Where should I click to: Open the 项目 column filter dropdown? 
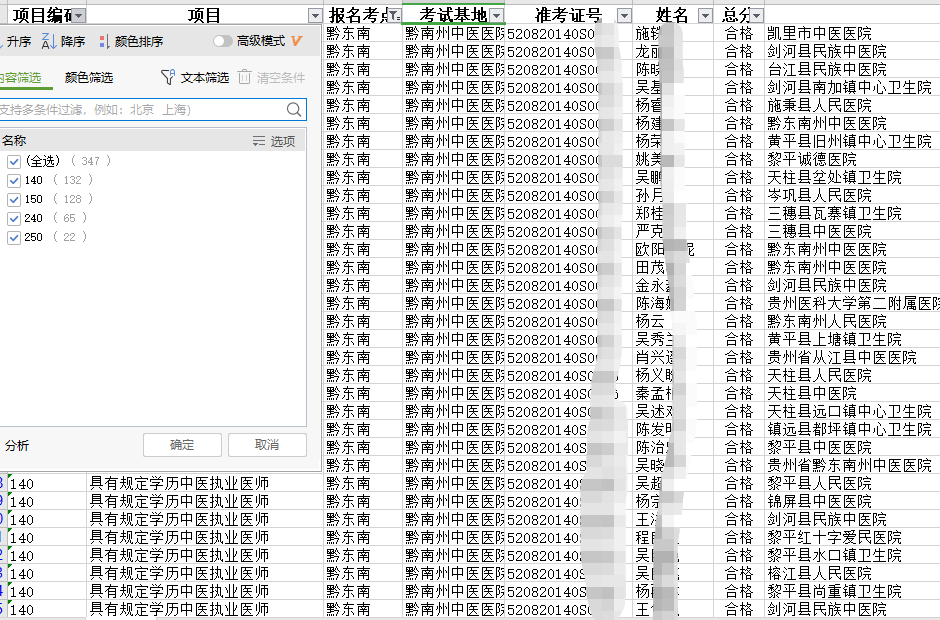[x=315, y=15]
